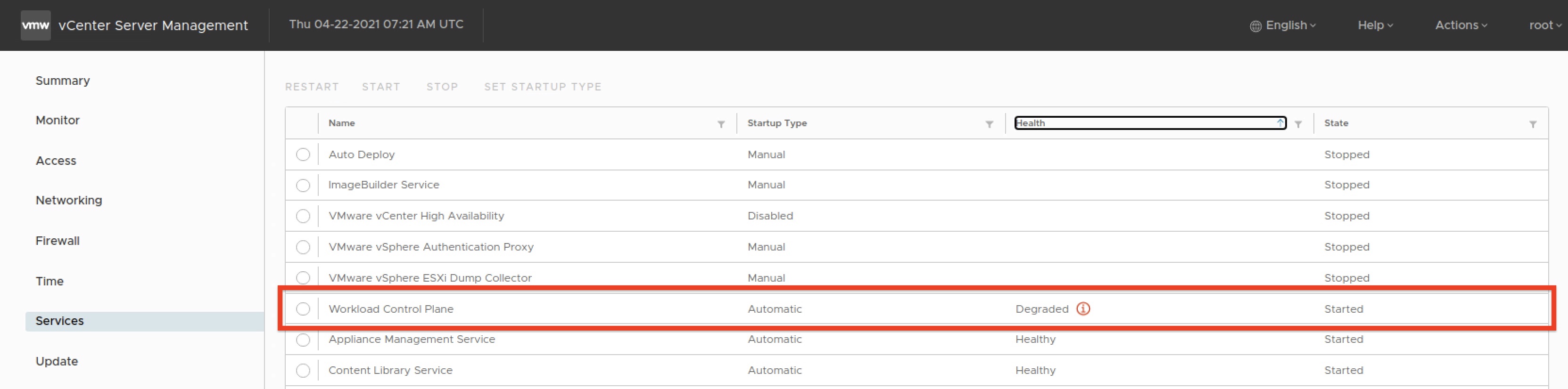Click Started state of Workload Control Plane
Screen dimensions: 1568x389
click(x=1344, y=309)
